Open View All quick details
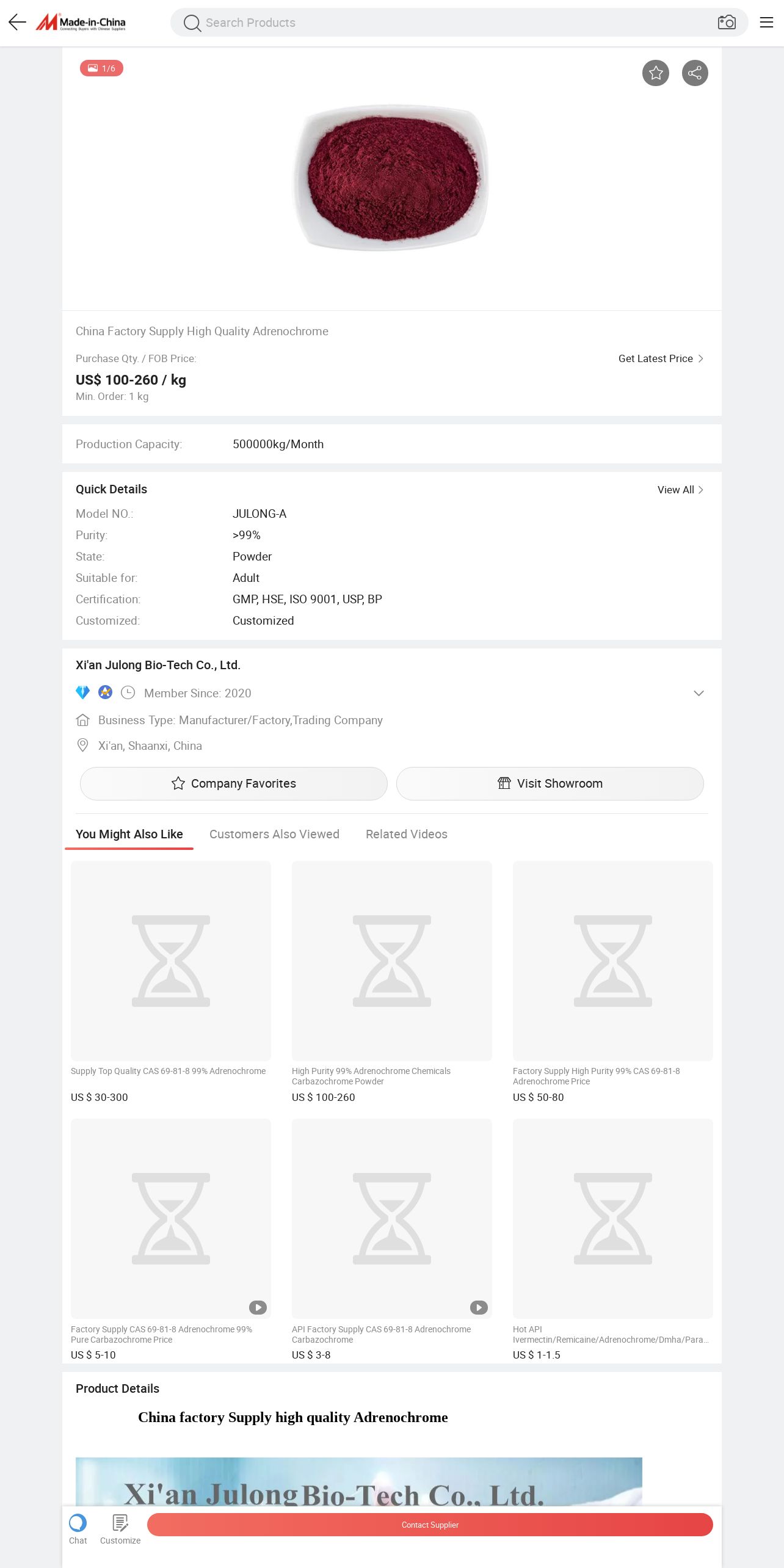 680,490
